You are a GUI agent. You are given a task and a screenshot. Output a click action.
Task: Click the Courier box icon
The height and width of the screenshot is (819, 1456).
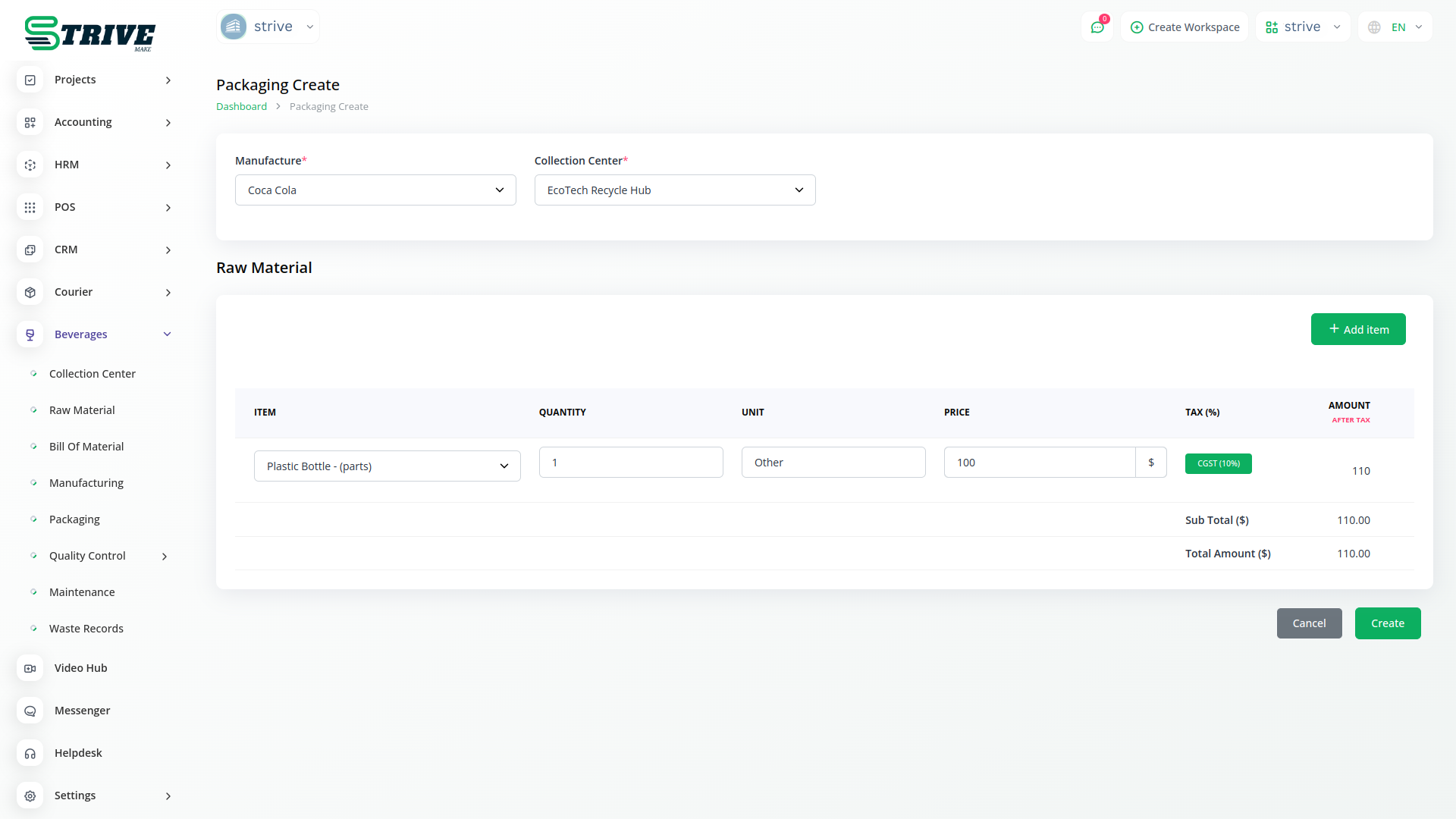[30, 292]
